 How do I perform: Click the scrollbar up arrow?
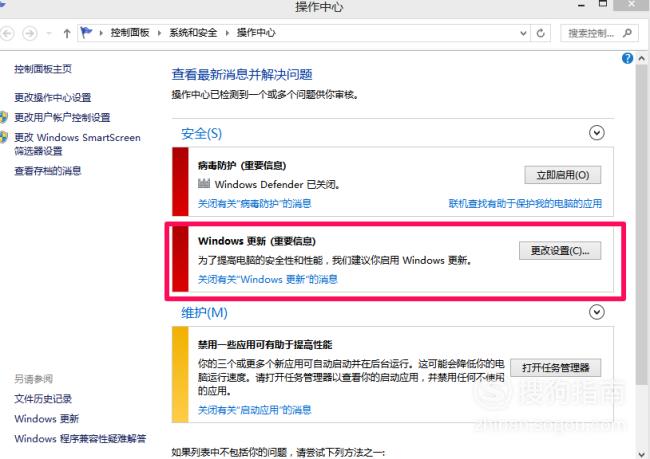pyautogui.click(x=641, y=58)
